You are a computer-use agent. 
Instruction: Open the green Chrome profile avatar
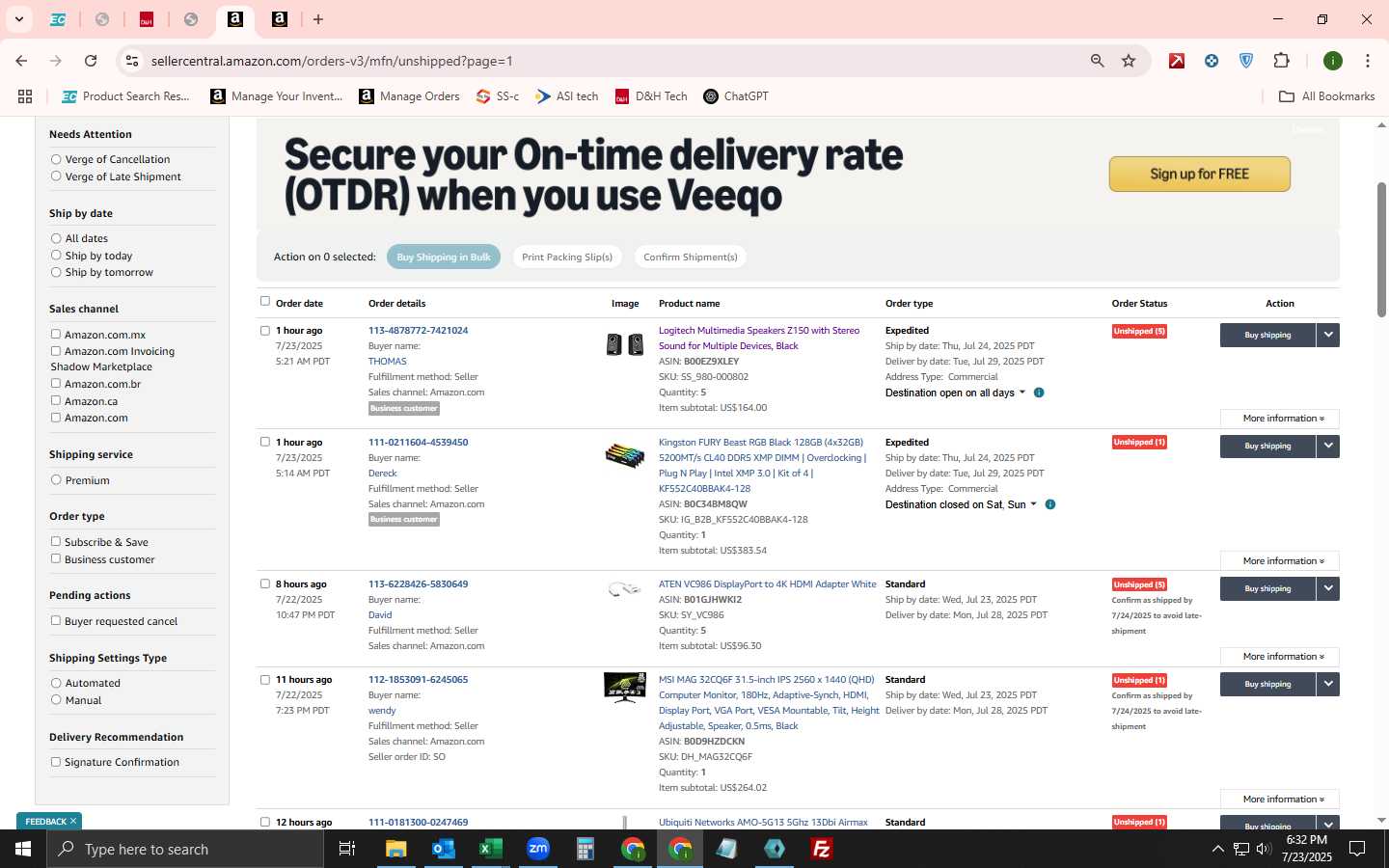pyautogui.click(x=1333, y=61)
